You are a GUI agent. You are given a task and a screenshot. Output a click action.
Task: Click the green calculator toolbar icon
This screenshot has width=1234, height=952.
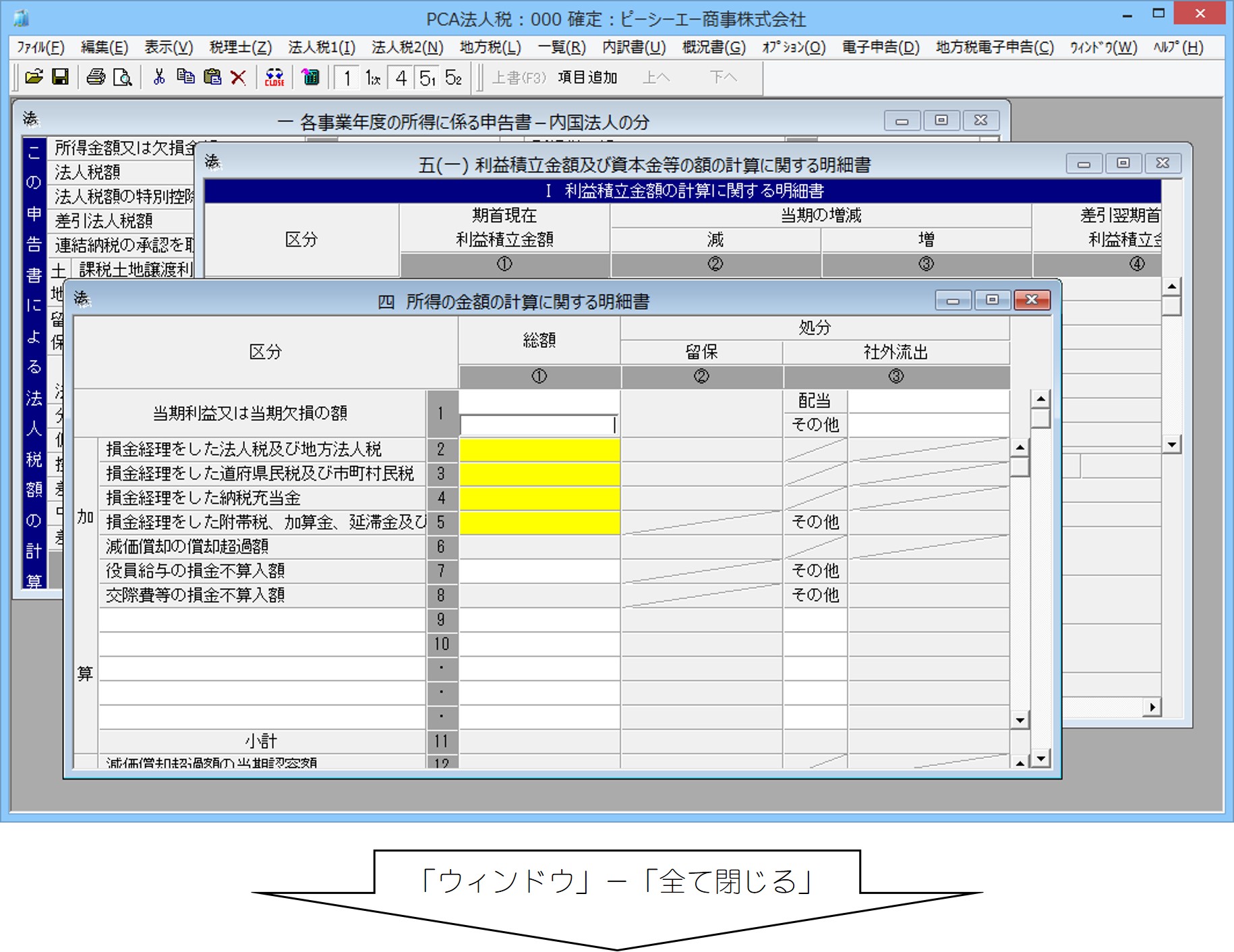310,77
